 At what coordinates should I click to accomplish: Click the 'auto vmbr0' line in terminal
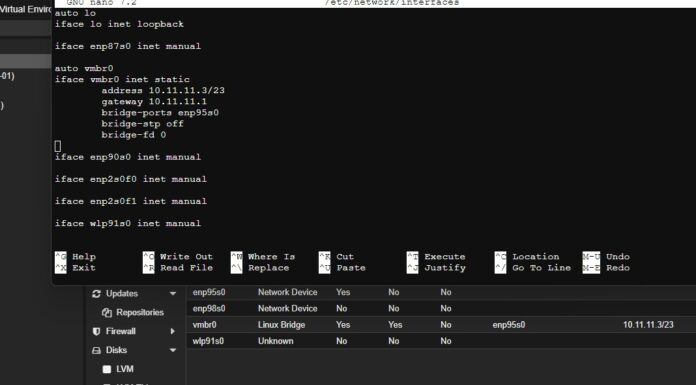pos(84,68)
